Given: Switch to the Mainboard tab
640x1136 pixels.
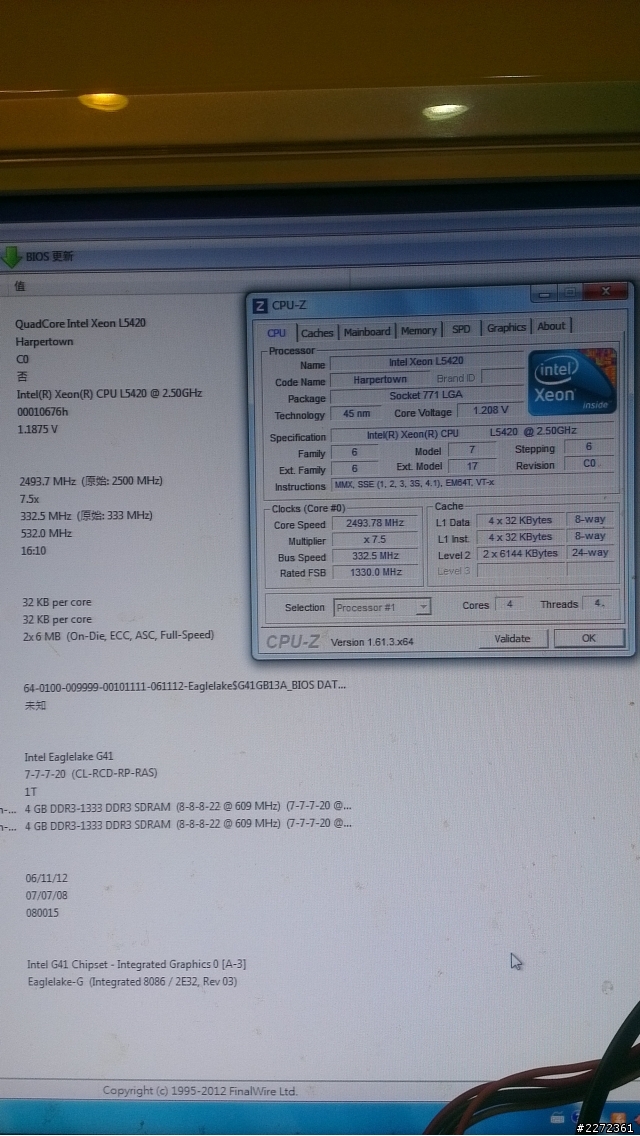Looking at the screenshot, I should [367, 331].
